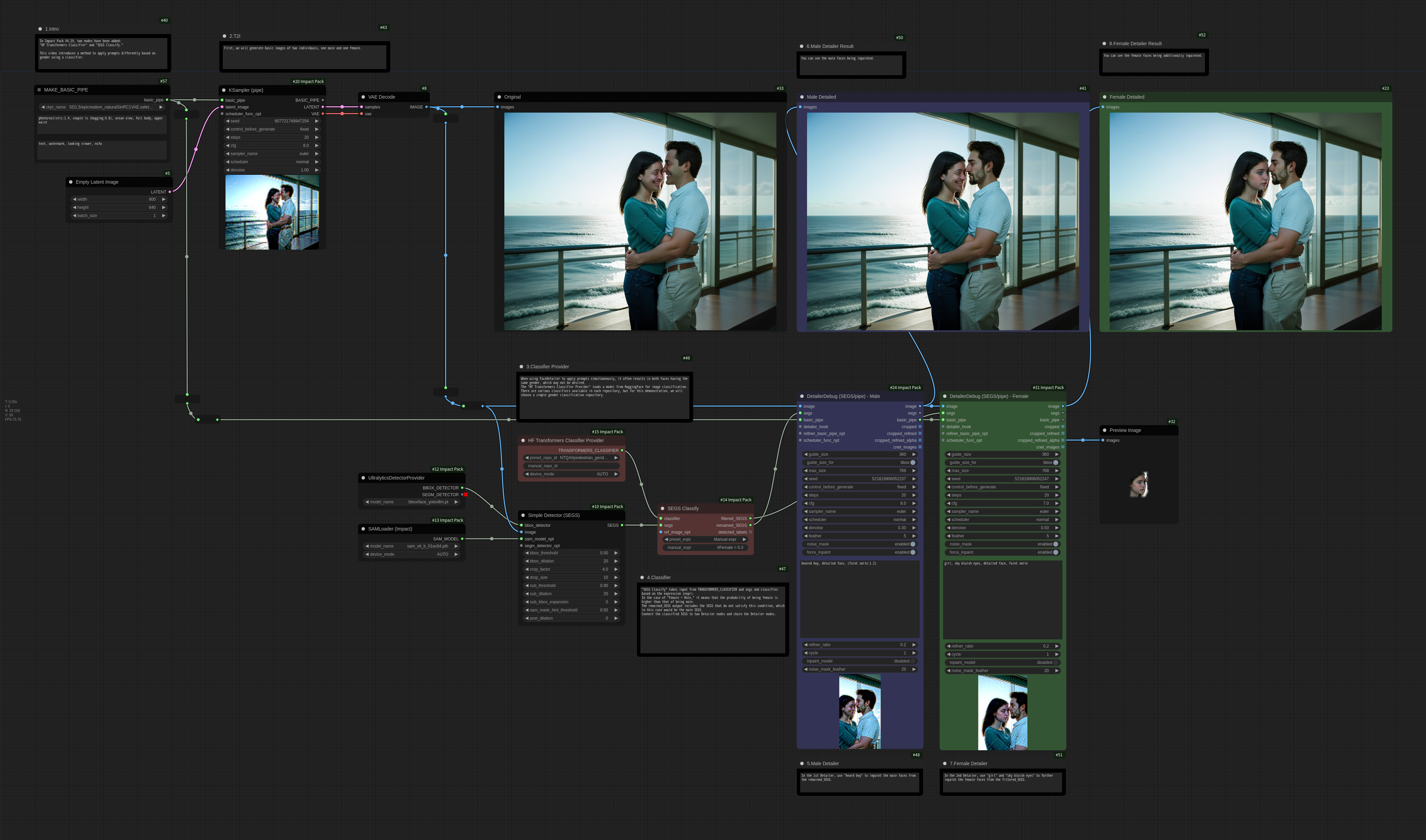The height and width of the screenshot is (840, 1426).
Task: Open SAMLoader model_name sam_vit_b dropdown
Action: (412, 546)
